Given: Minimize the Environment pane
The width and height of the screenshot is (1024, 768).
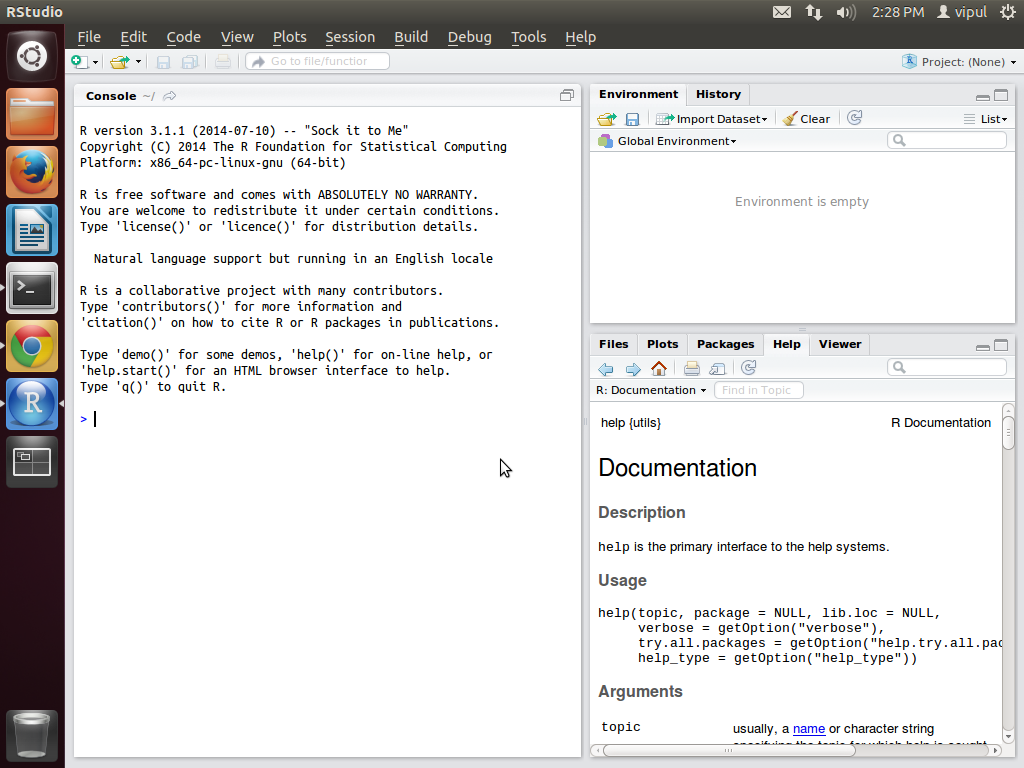Looking at the screenshot, I should [982, 97].
